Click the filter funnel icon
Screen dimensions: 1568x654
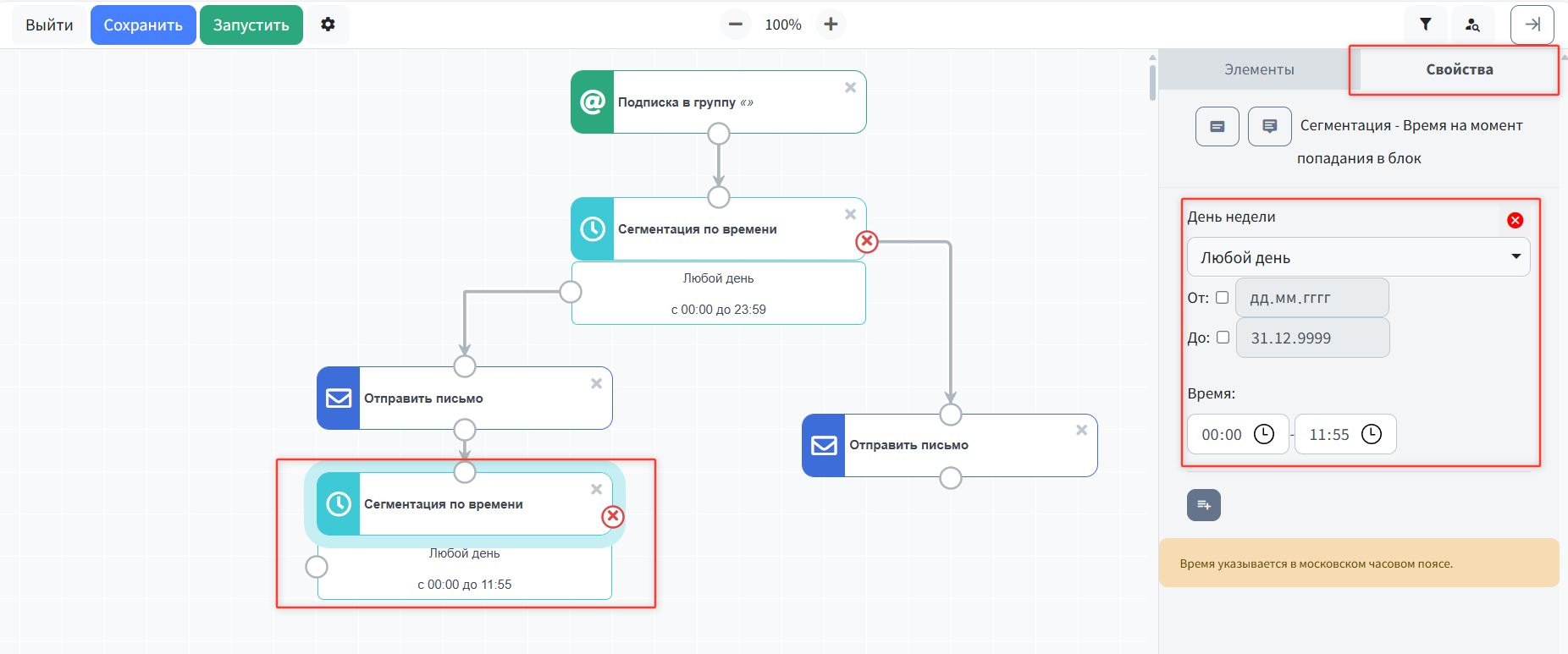[1426, 25]
